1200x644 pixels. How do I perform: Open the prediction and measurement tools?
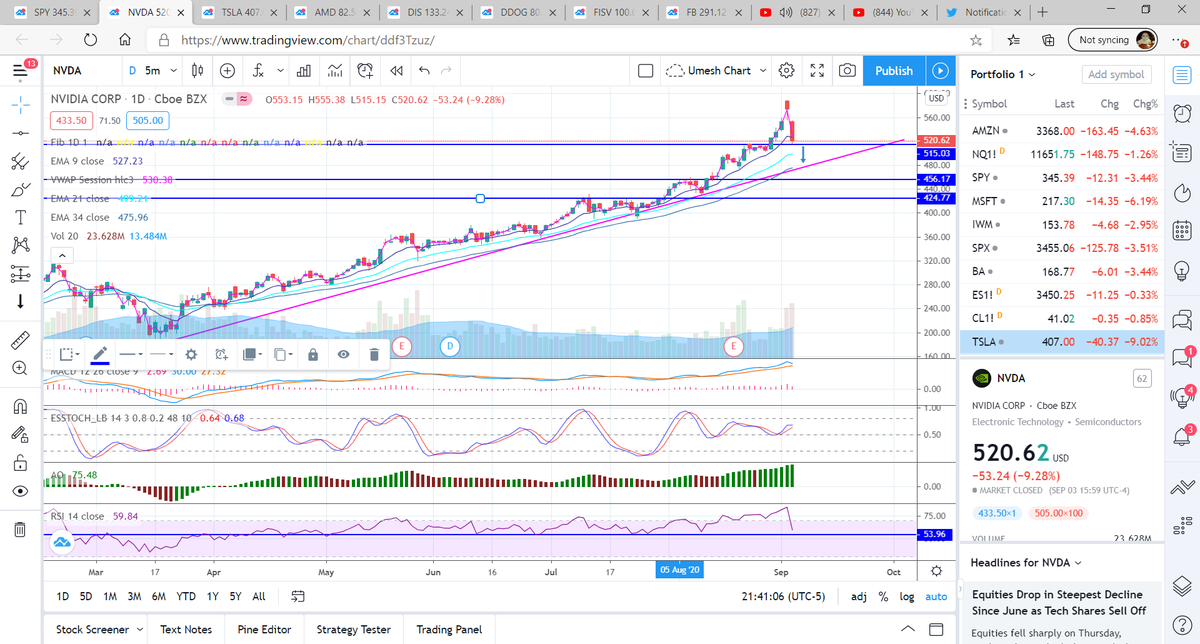[x=20, y=273]
